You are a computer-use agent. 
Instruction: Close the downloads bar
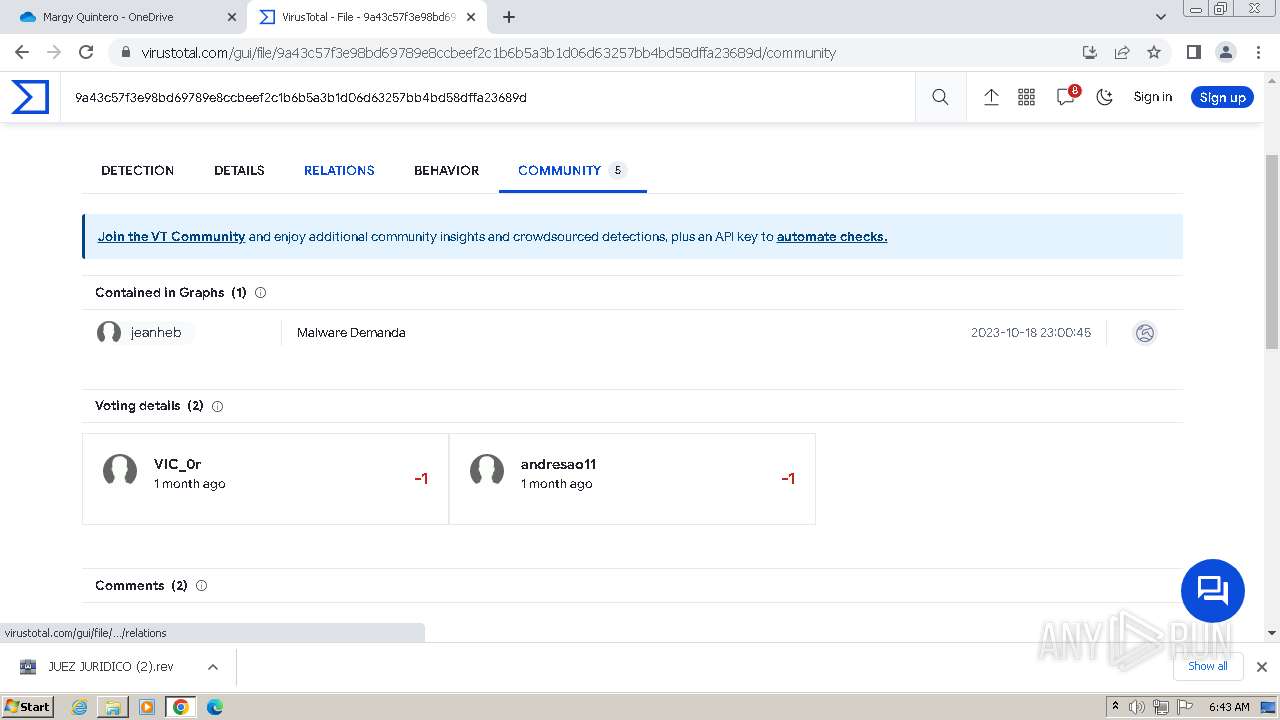(x=1262, y=667)
